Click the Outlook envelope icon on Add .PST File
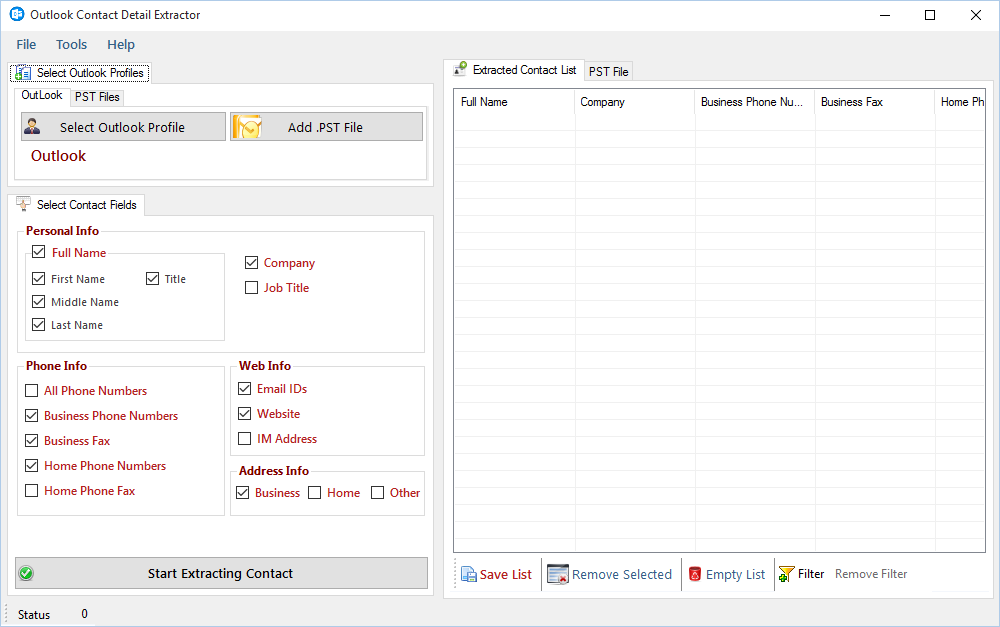1000x627 pixels. pyautogui.click(x=247, y=127)
